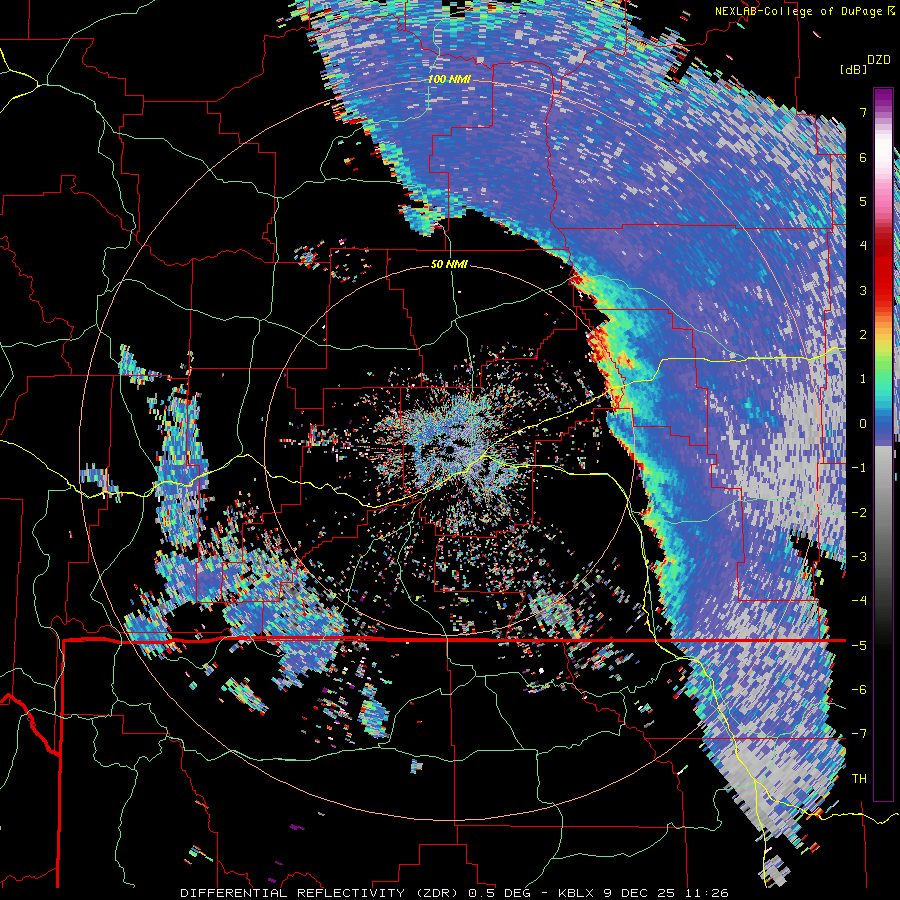Click the 100 NMI range ring label
The height and width of the screenshot is (900, 900).
click(449, 79)
